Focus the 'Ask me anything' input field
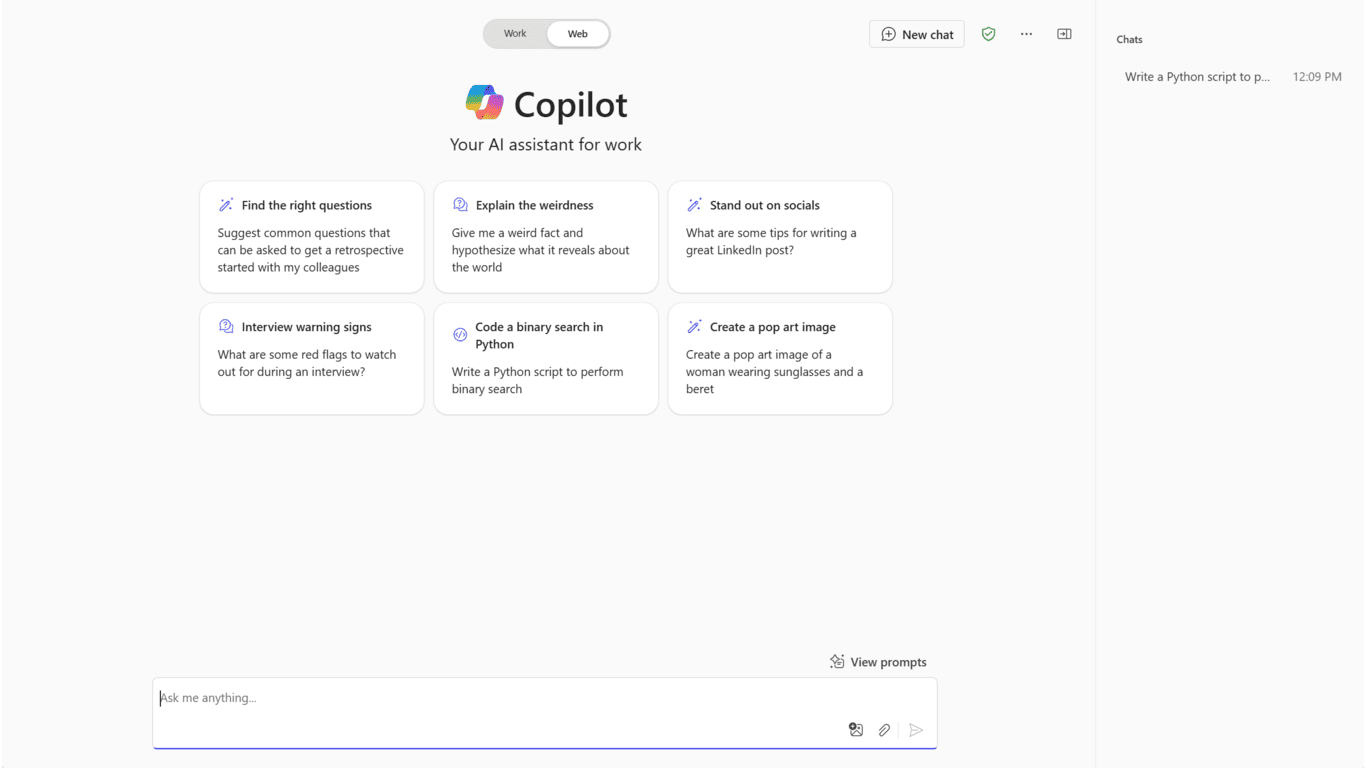The width and height of the screenshot is (1366, 768). click(500, 698)
